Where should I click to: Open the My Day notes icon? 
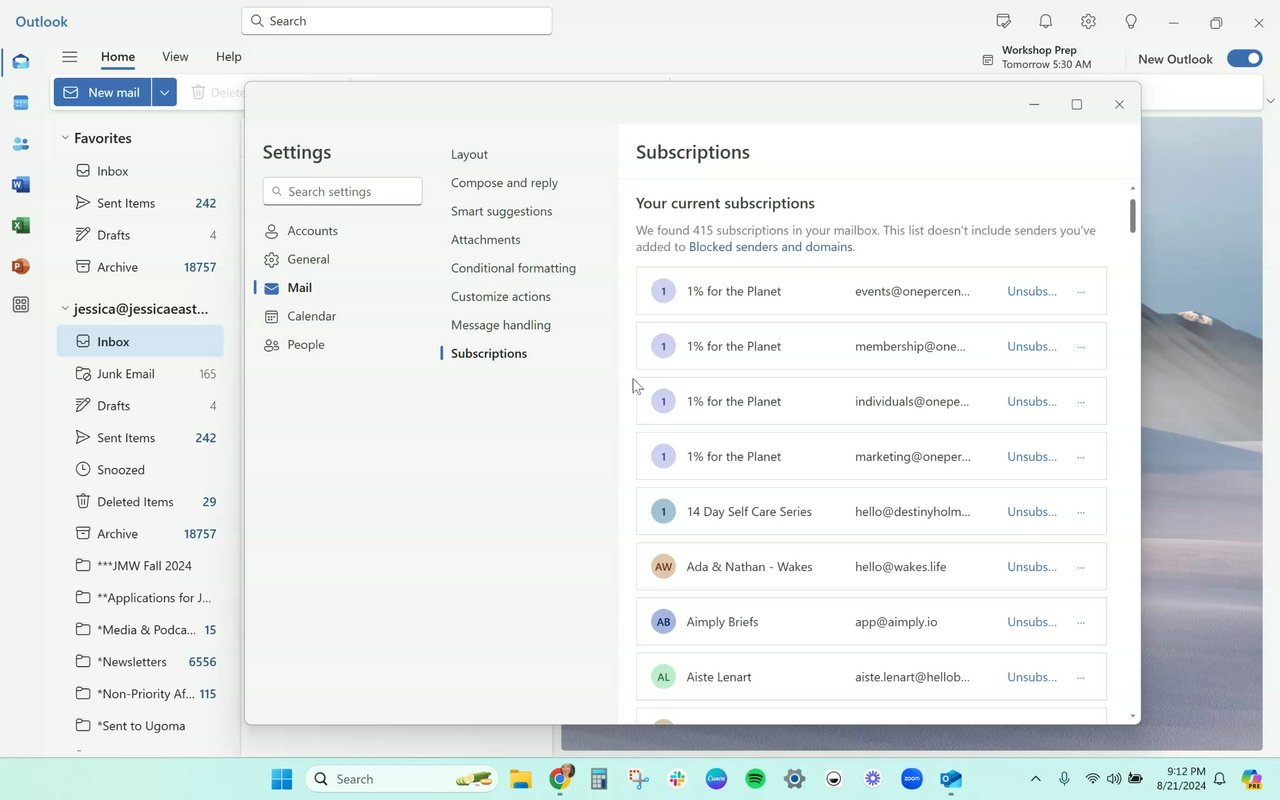pyautogui.click(x=1003, y=21)
